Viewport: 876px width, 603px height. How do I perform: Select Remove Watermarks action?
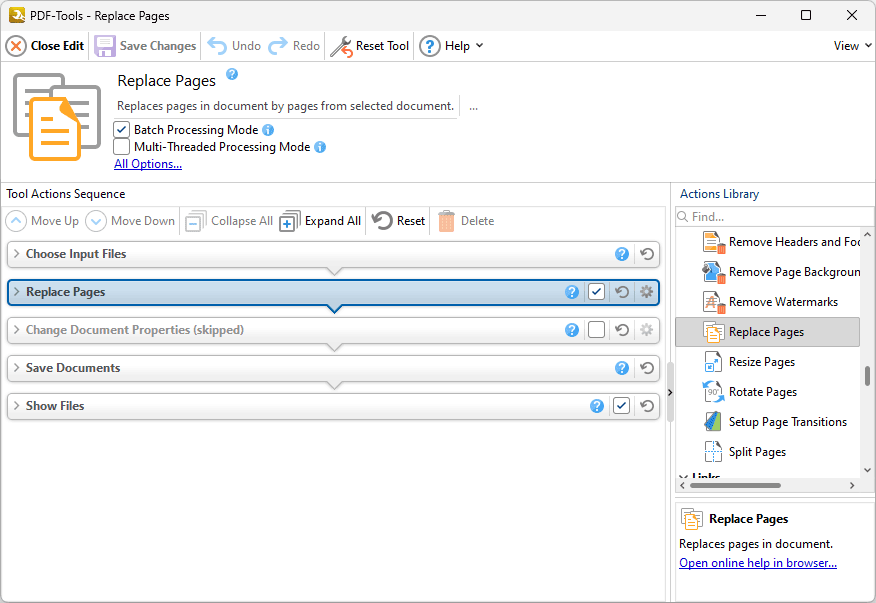point(770,302)
